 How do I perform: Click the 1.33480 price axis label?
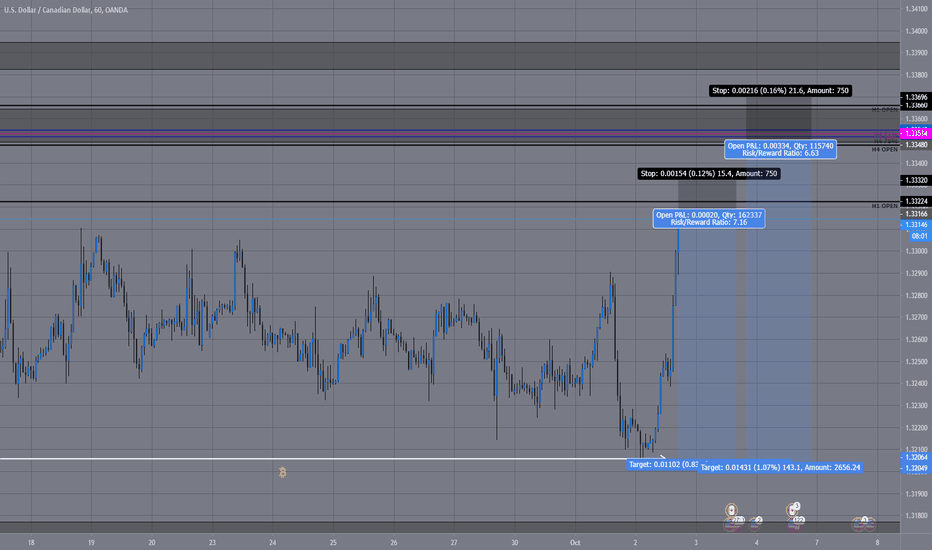coord(916,145)
